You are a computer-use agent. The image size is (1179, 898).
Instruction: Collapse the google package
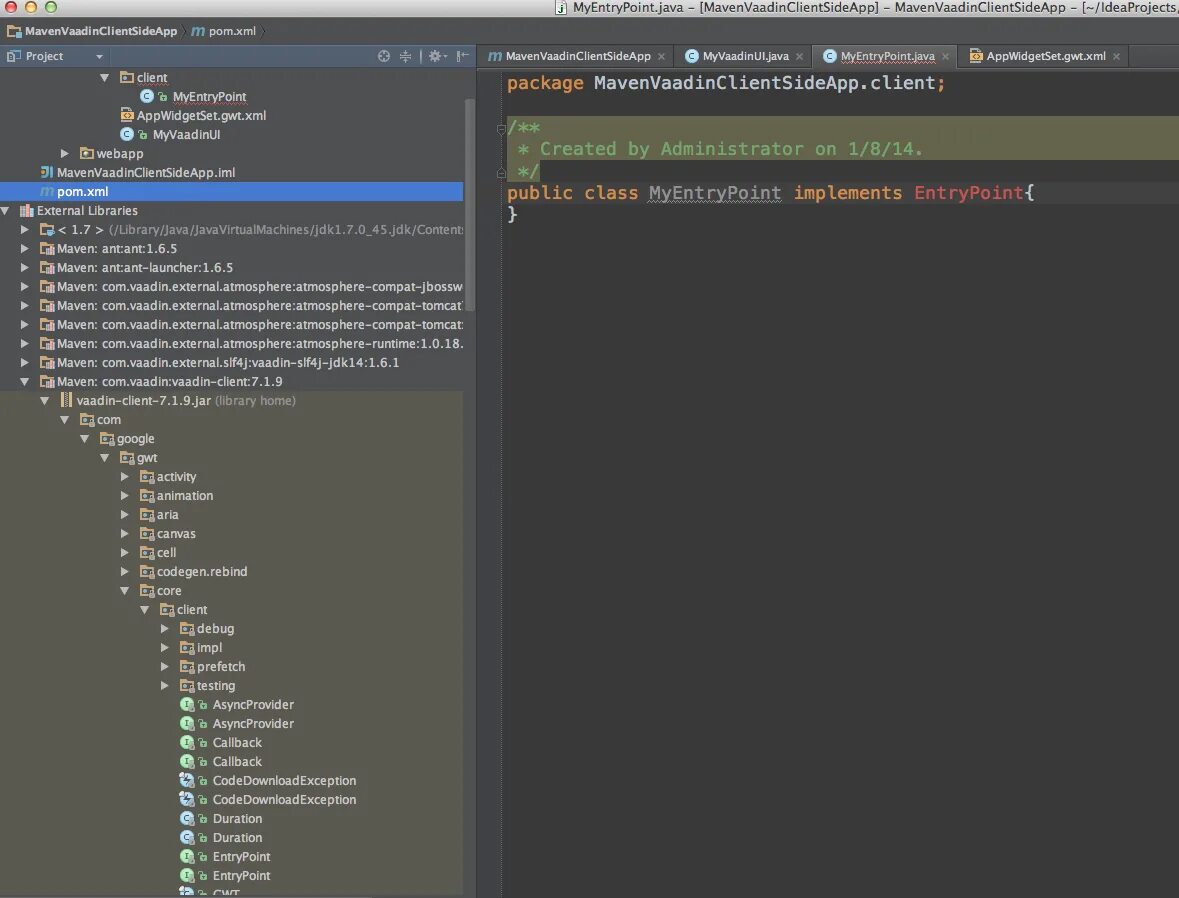point(85,438)
